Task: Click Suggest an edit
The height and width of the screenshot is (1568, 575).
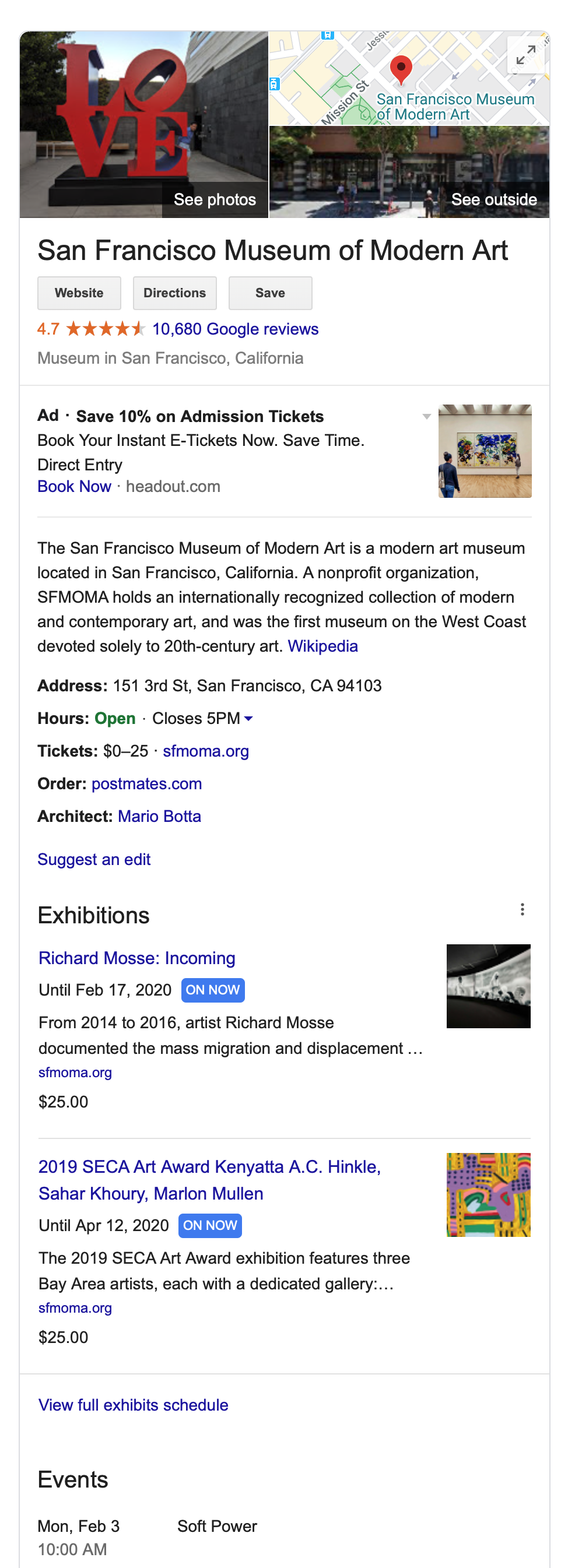Action: coord(94,859)
